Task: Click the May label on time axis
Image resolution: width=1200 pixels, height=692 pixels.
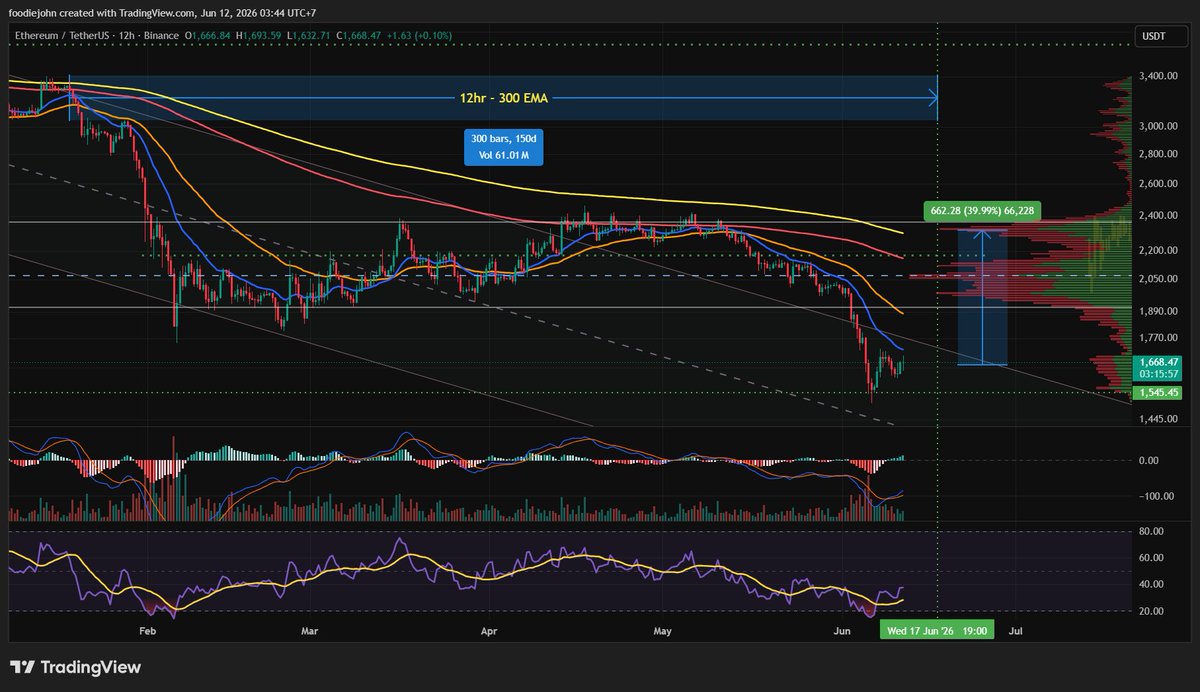Action: pyautogui.click(x=662, y=631)
